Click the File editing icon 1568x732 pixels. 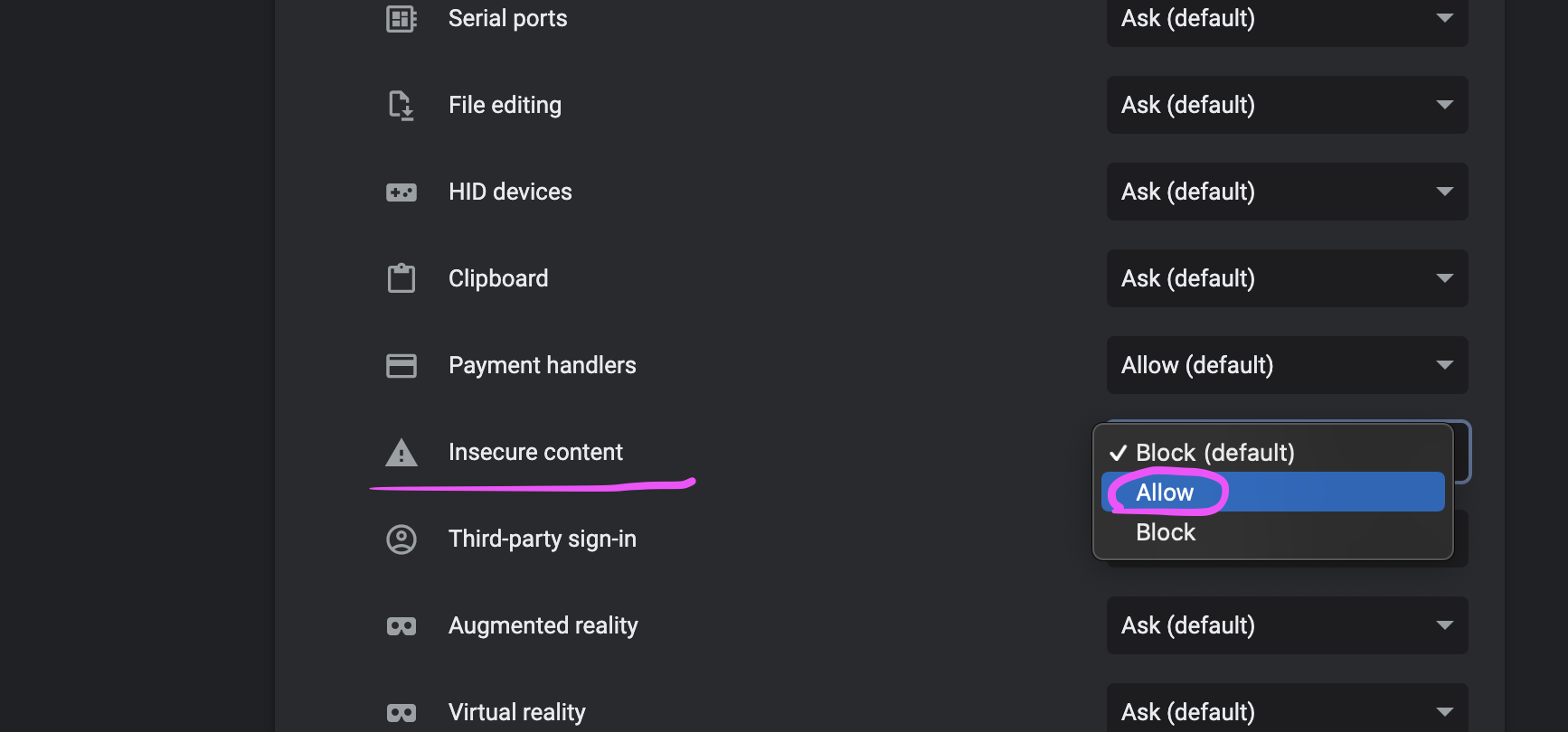(401, 106)
